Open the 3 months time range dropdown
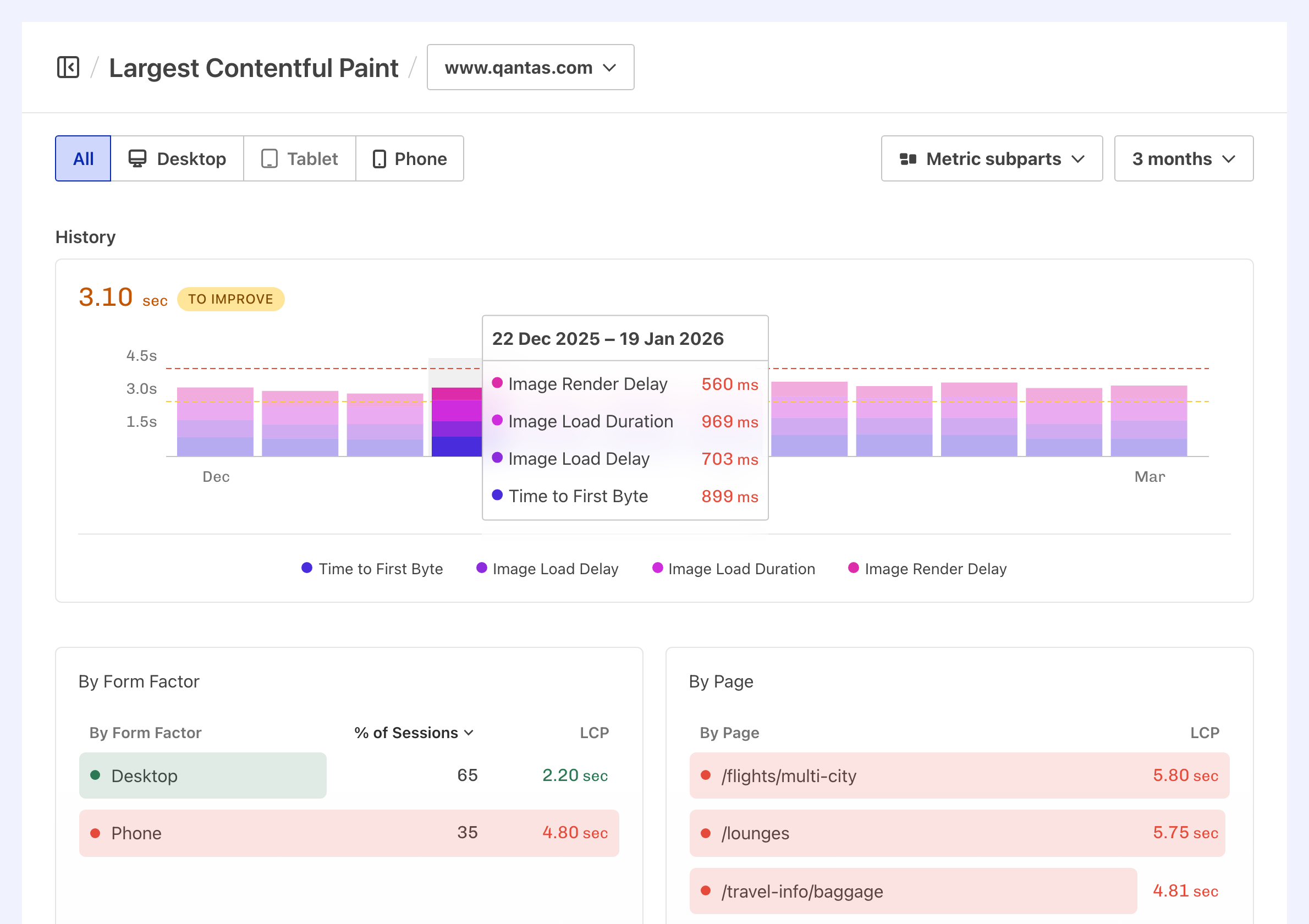This screenshot has height=924, width=1309. [x=1183, y=158]
